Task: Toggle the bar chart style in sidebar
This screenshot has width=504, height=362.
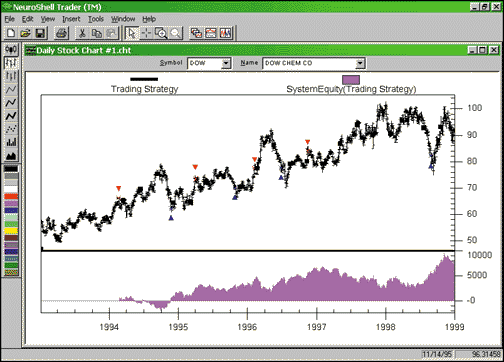Action: pyautogui.click(x=11, y=63)
